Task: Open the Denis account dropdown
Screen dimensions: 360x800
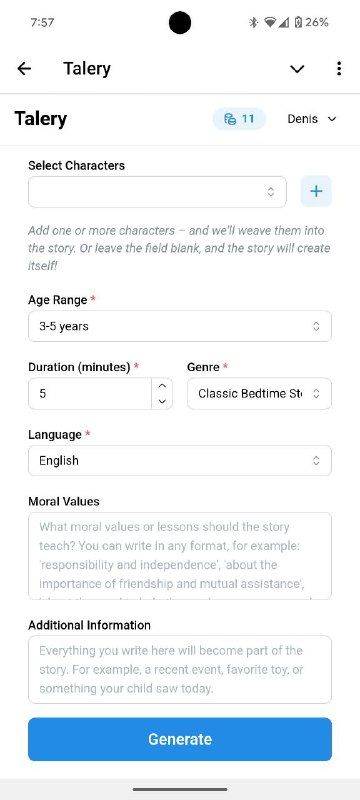Action: [x=312, y=119]
